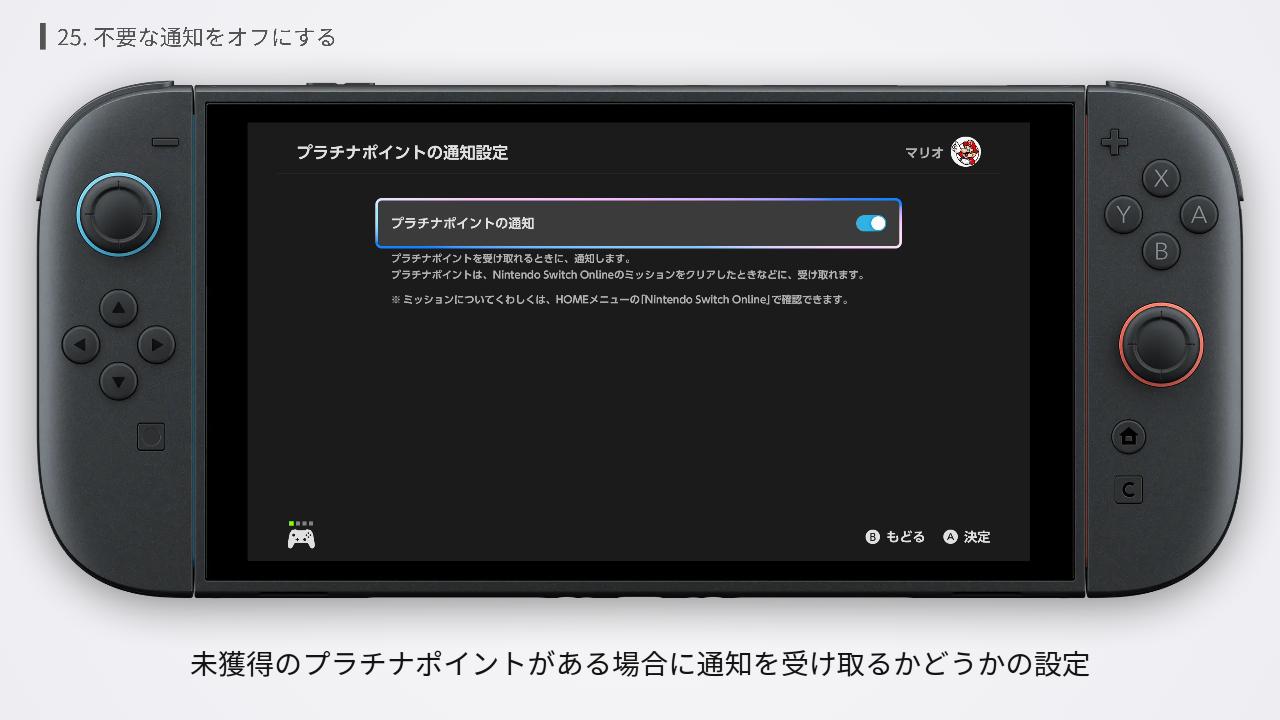Click the 決定 confirm command
Screen dimensions: 1280x720
point(976,537)
